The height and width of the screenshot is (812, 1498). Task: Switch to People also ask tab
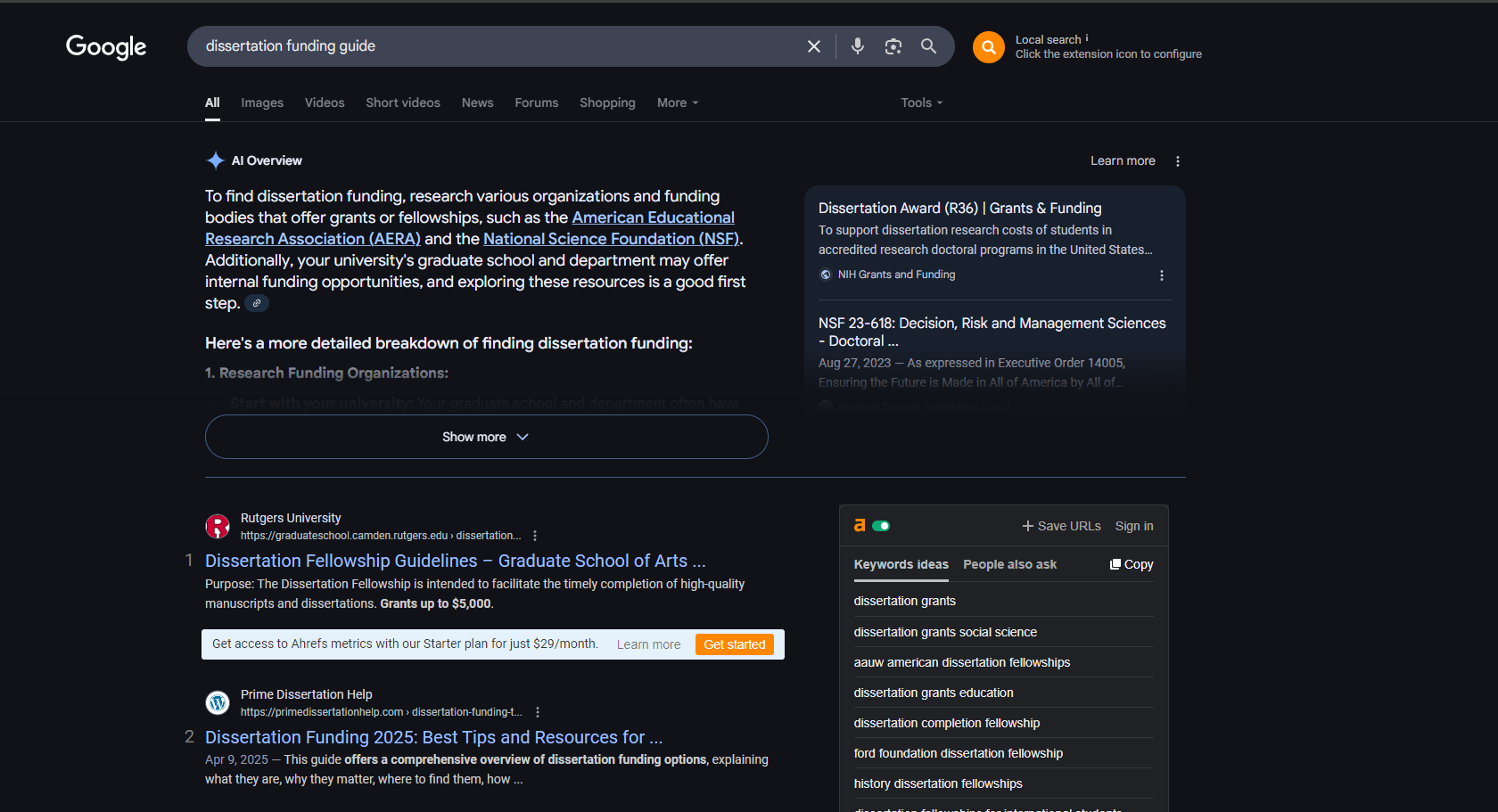click(x=1009, y=564)
